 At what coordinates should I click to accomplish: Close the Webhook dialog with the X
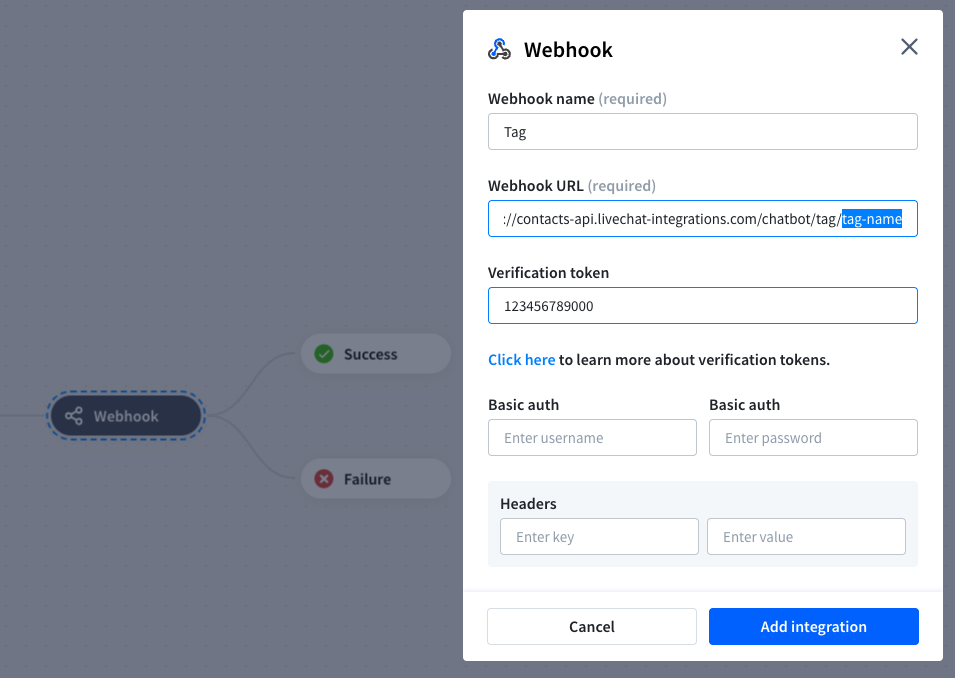909,47
